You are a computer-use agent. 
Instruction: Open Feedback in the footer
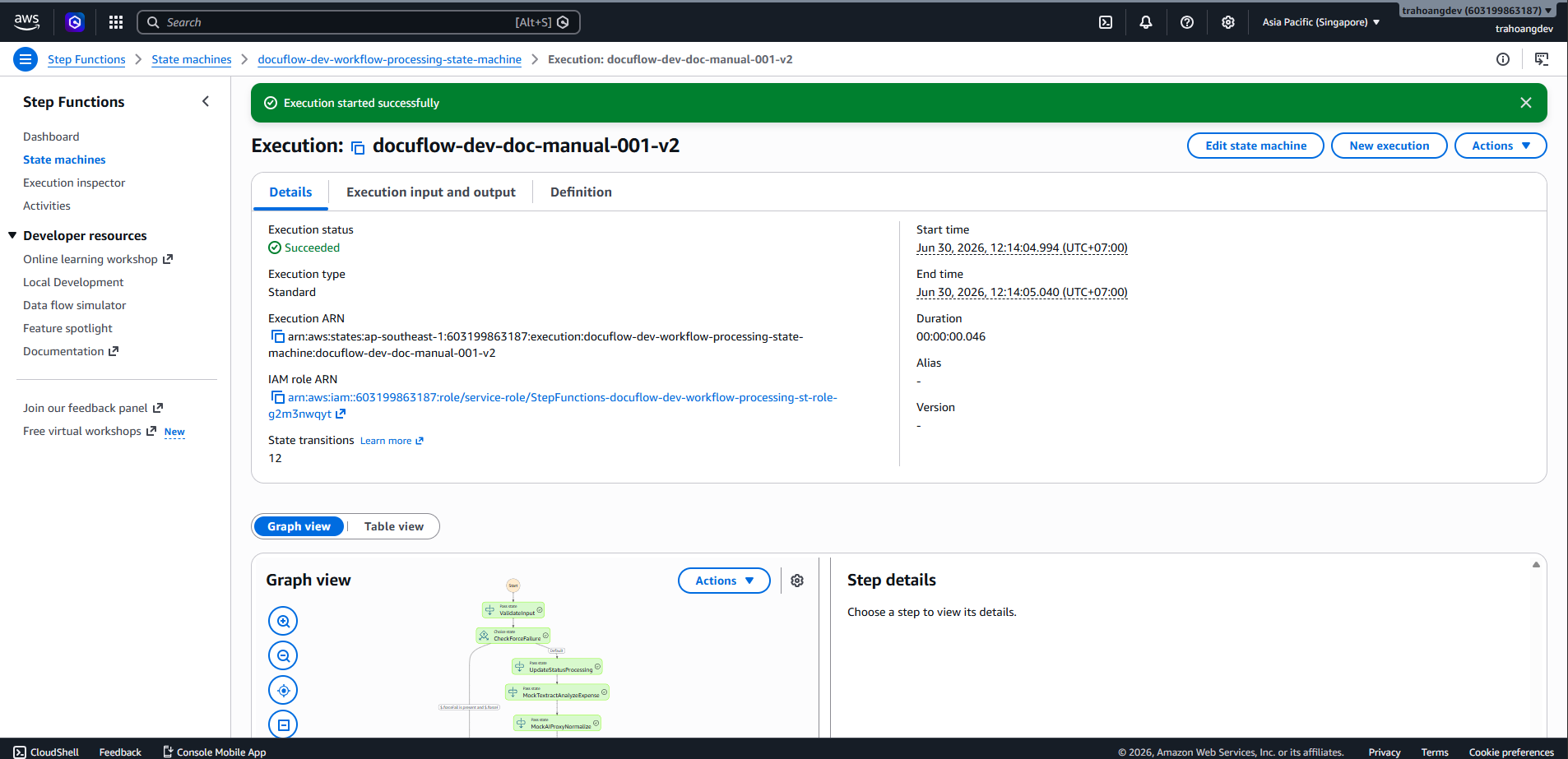120,752
